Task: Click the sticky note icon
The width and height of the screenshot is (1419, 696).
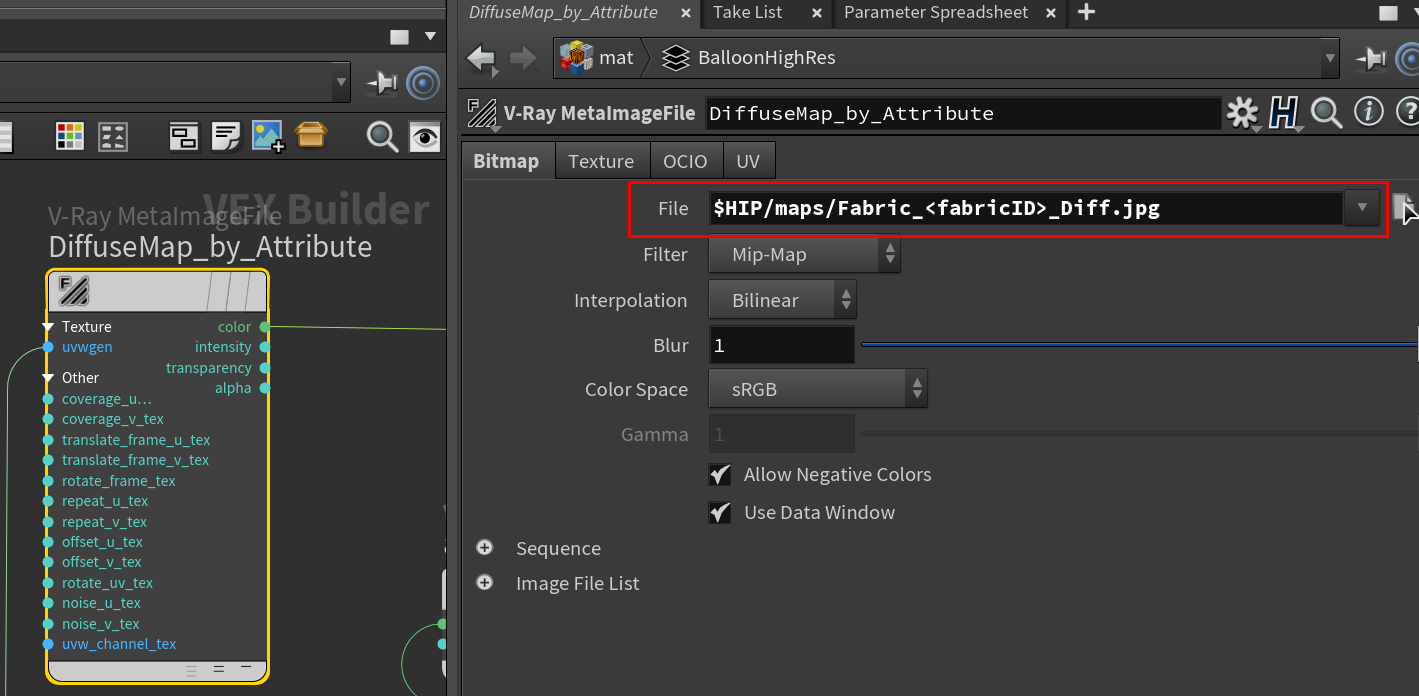Action: 226,136
